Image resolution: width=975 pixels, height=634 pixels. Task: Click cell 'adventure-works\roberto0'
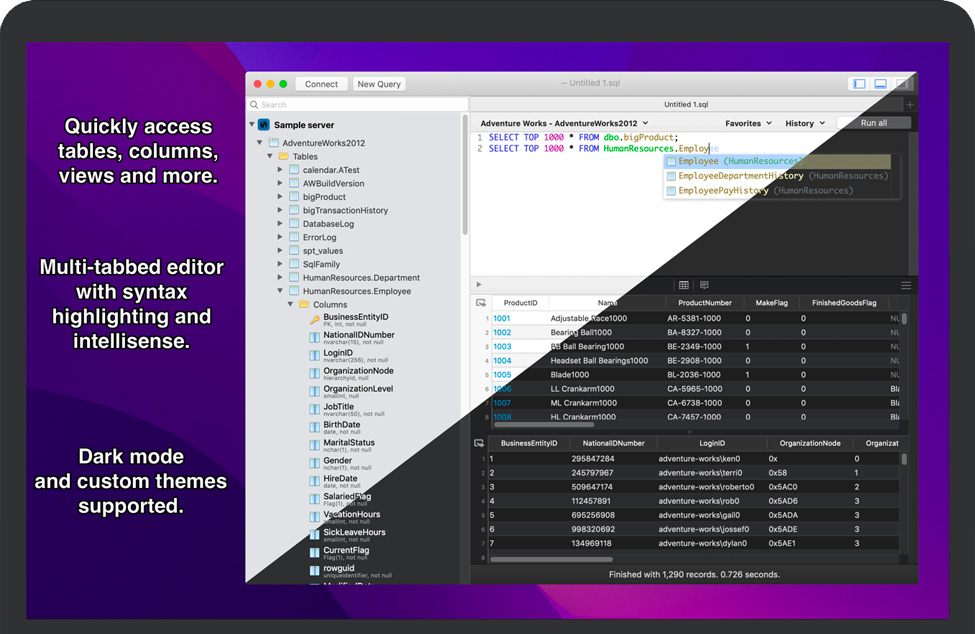[706, 487]
